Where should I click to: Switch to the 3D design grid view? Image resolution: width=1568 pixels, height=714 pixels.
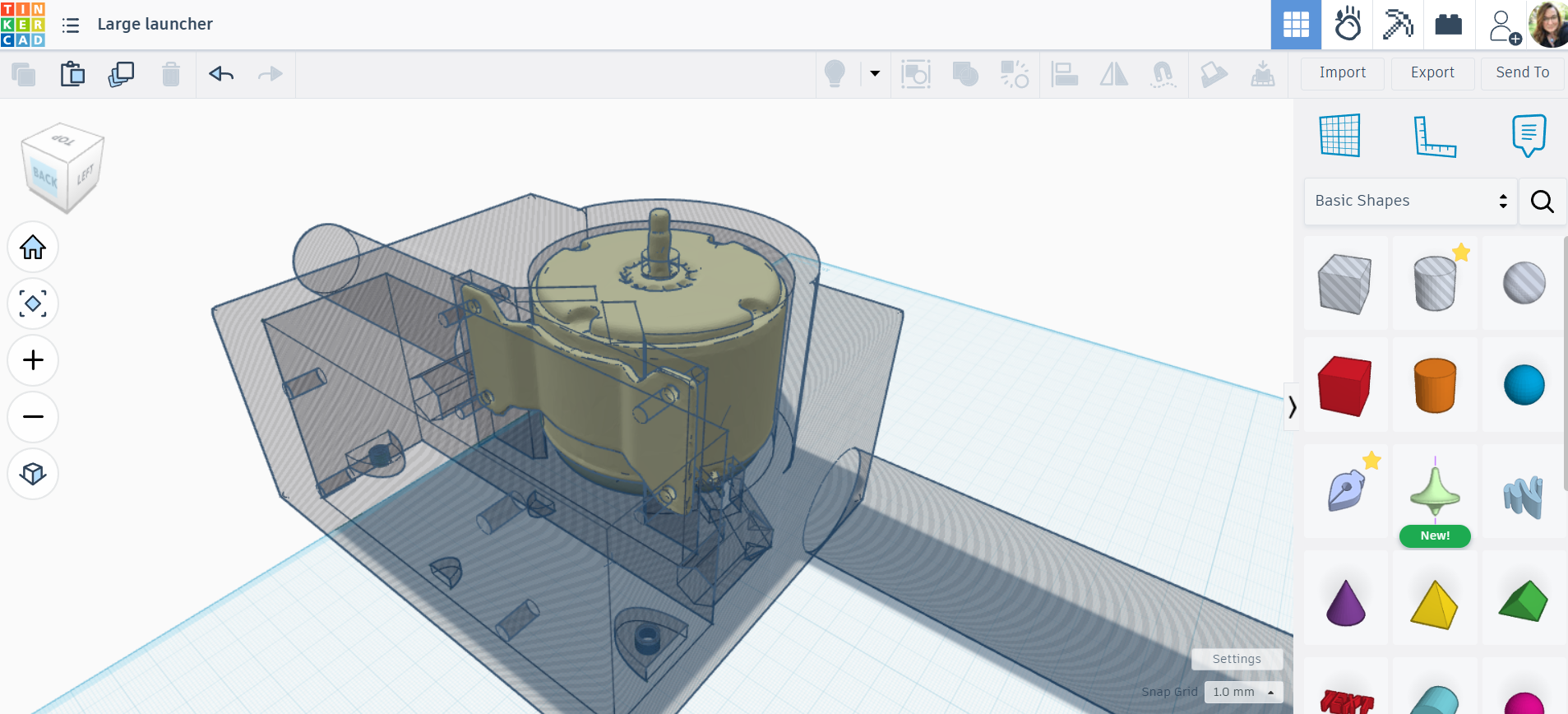1296,25
